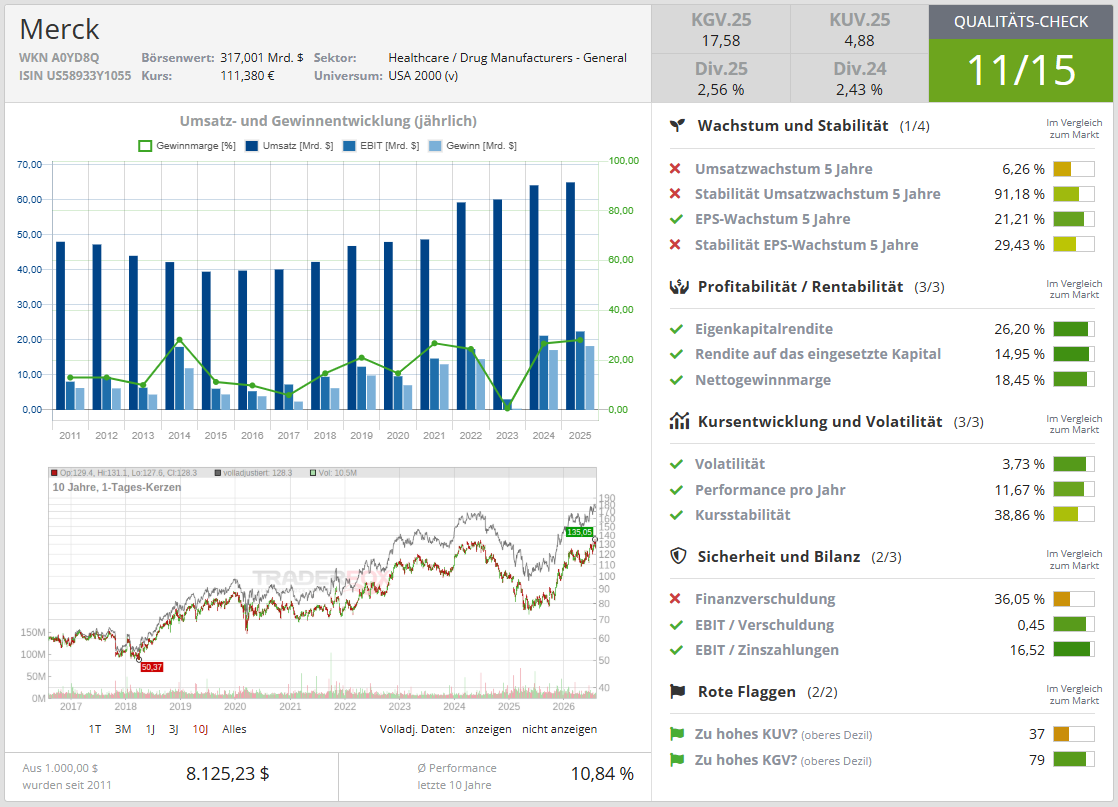Click the hands icon beside Profitabilität / Rentabilität
The image size is (1118, 807).
(679, 287)
